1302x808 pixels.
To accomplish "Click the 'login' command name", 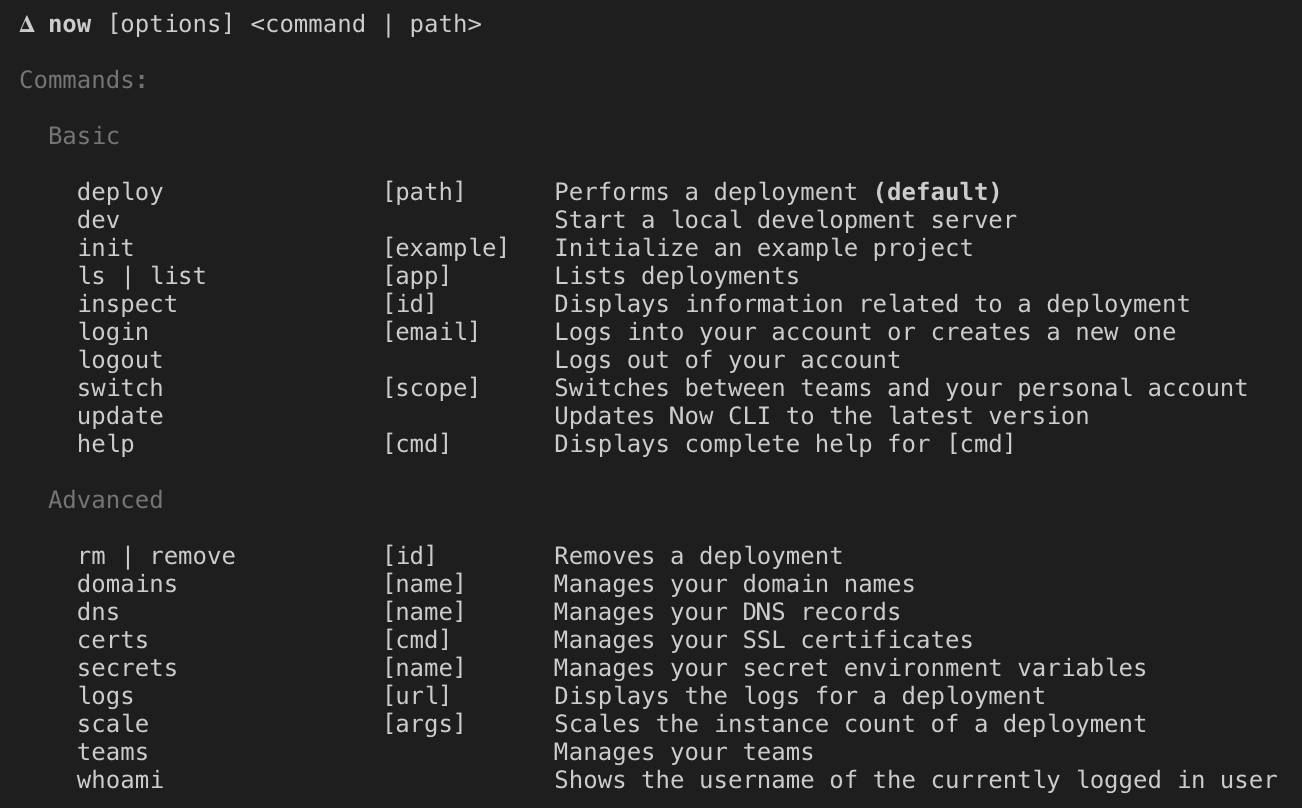I will 112,332.
